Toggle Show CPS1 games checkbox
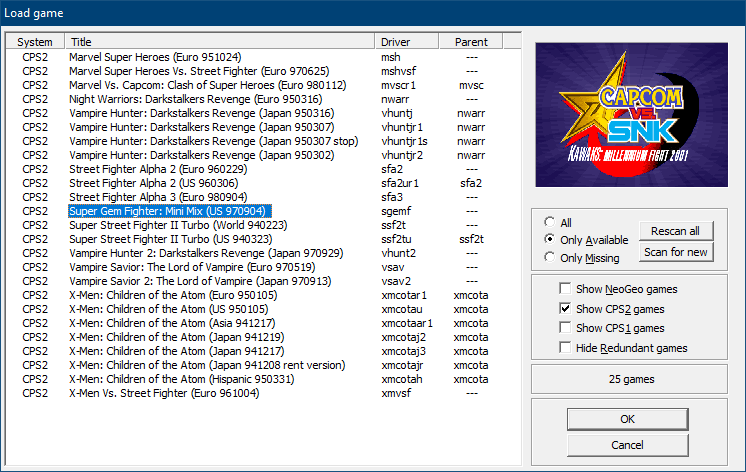Image resolution: width=746 pixels, height=472 pixels. [566, 328]
